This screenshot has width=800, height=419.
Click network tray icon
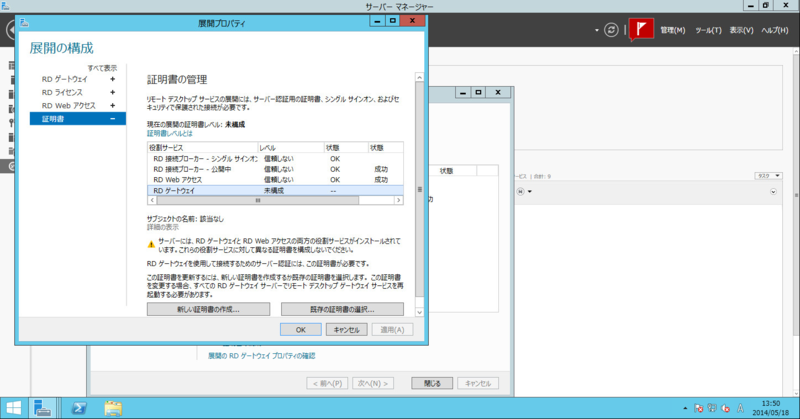tap(712, 408)
